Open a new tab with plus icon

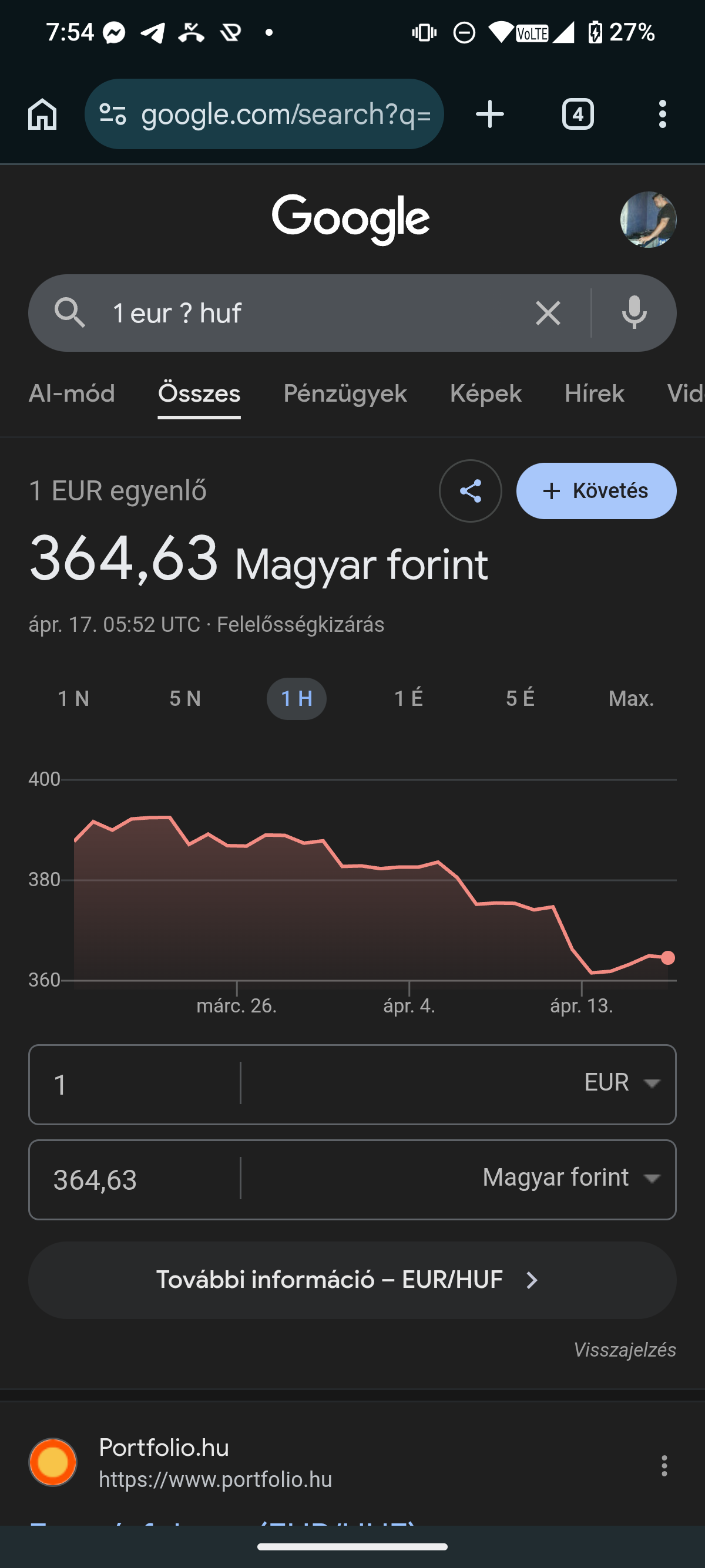489,115
